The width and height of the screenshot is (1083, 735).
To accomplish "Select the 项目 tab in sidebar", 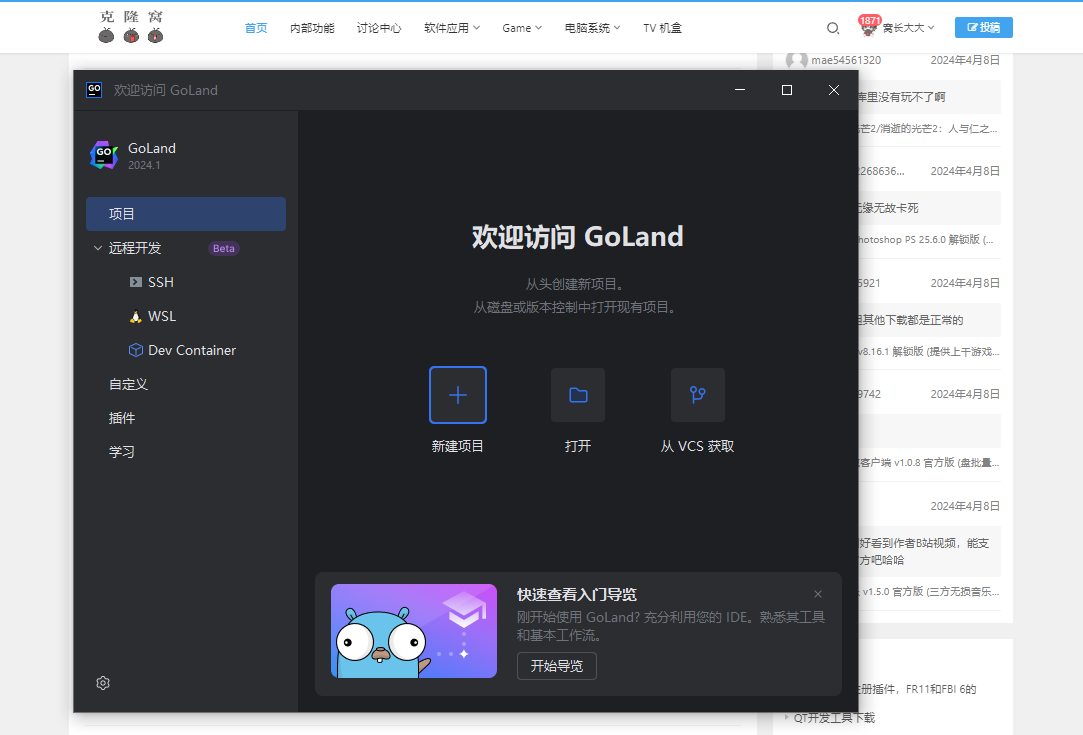I will tap(186, 214).
